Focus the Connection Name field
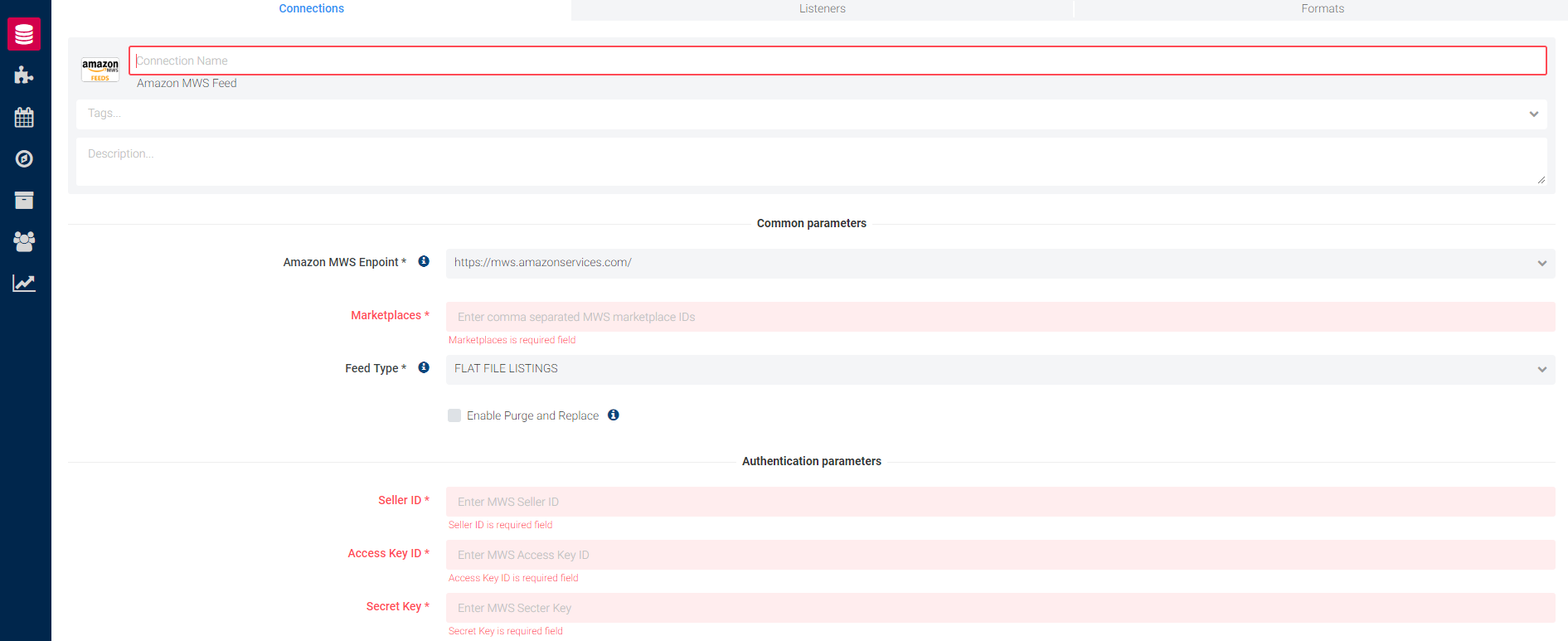The width and height of the screenshot is (1568, 641). click(837, 61)
